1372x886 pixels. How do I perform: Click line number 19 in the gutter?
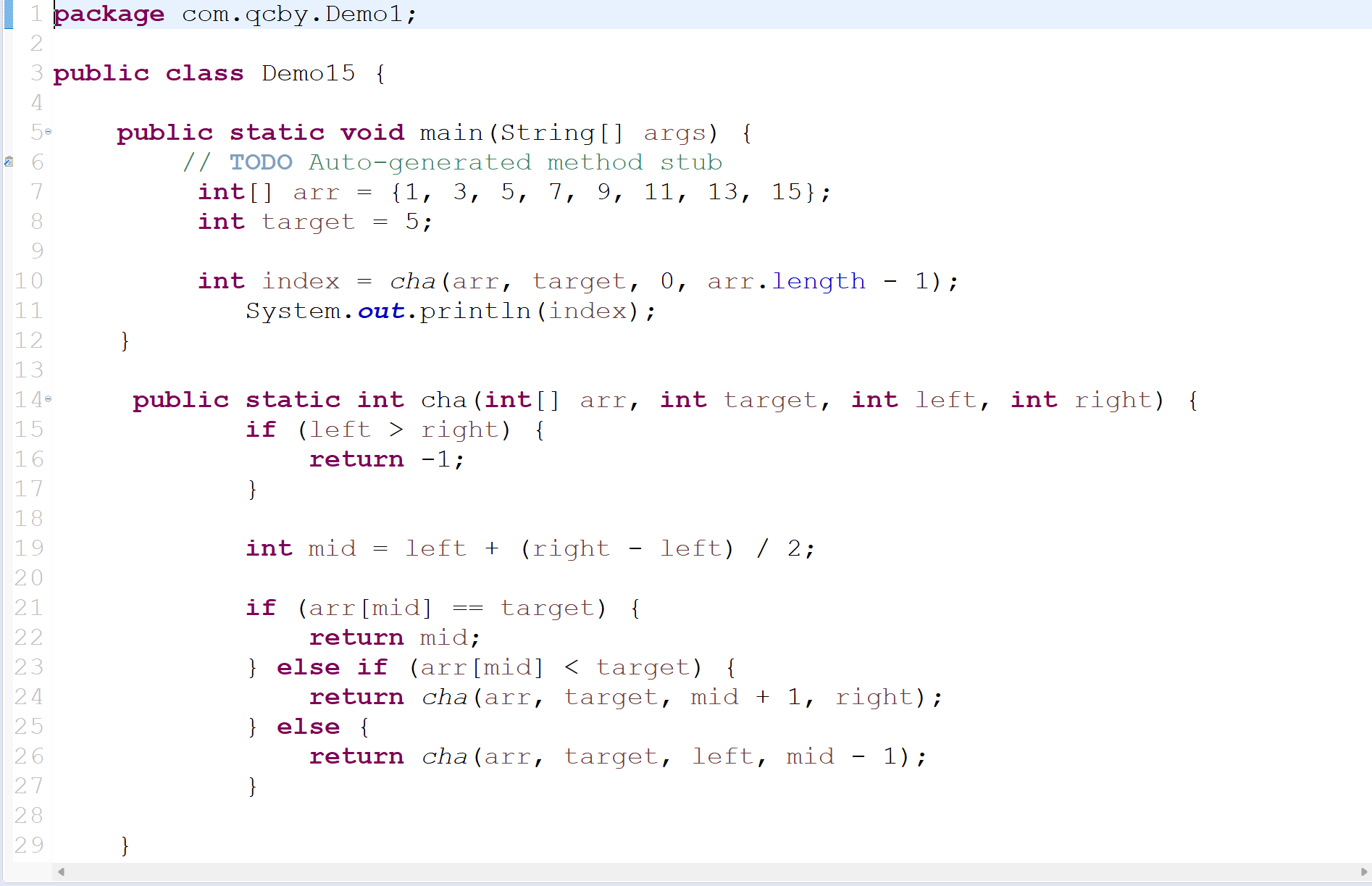tap(29, 548)
